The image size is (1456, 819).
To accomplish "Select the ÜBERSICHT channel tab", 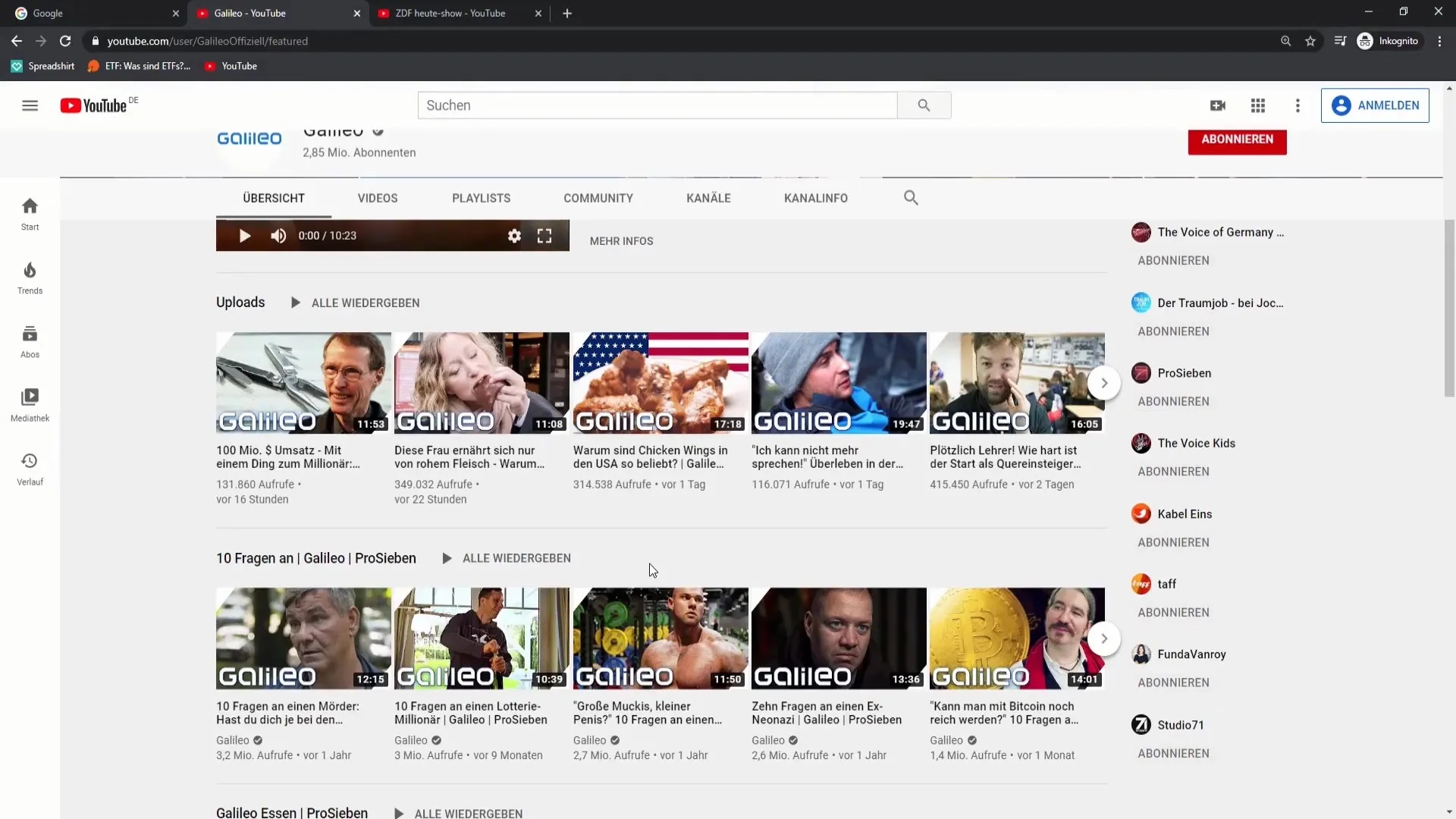I will (274, 198).
